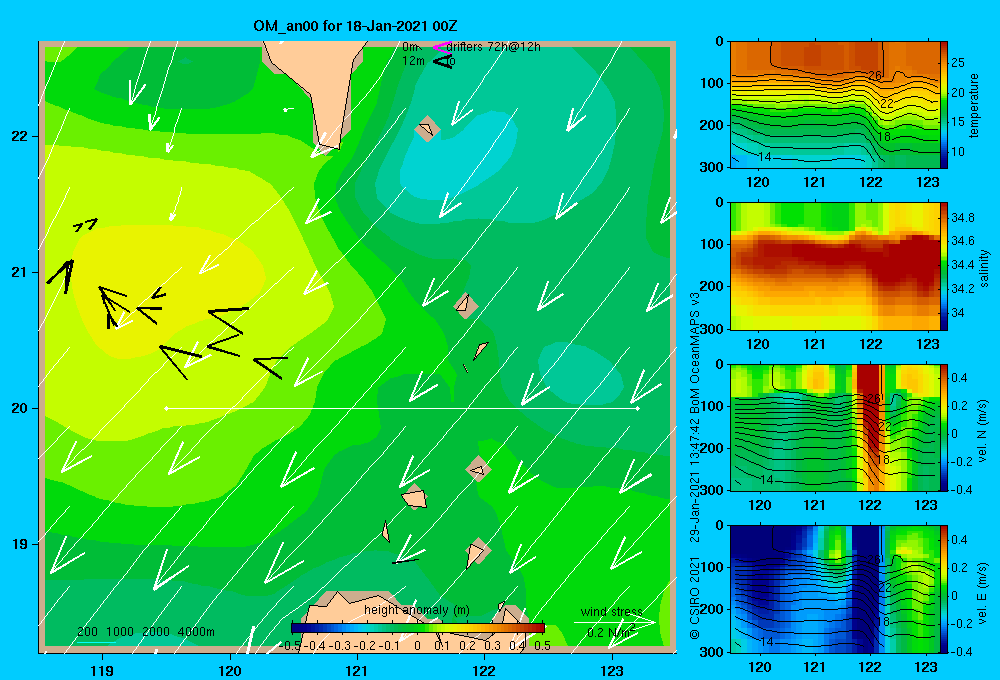Click '0.5' on the height anomaly color bar
1000x680 pixels.
542,646
